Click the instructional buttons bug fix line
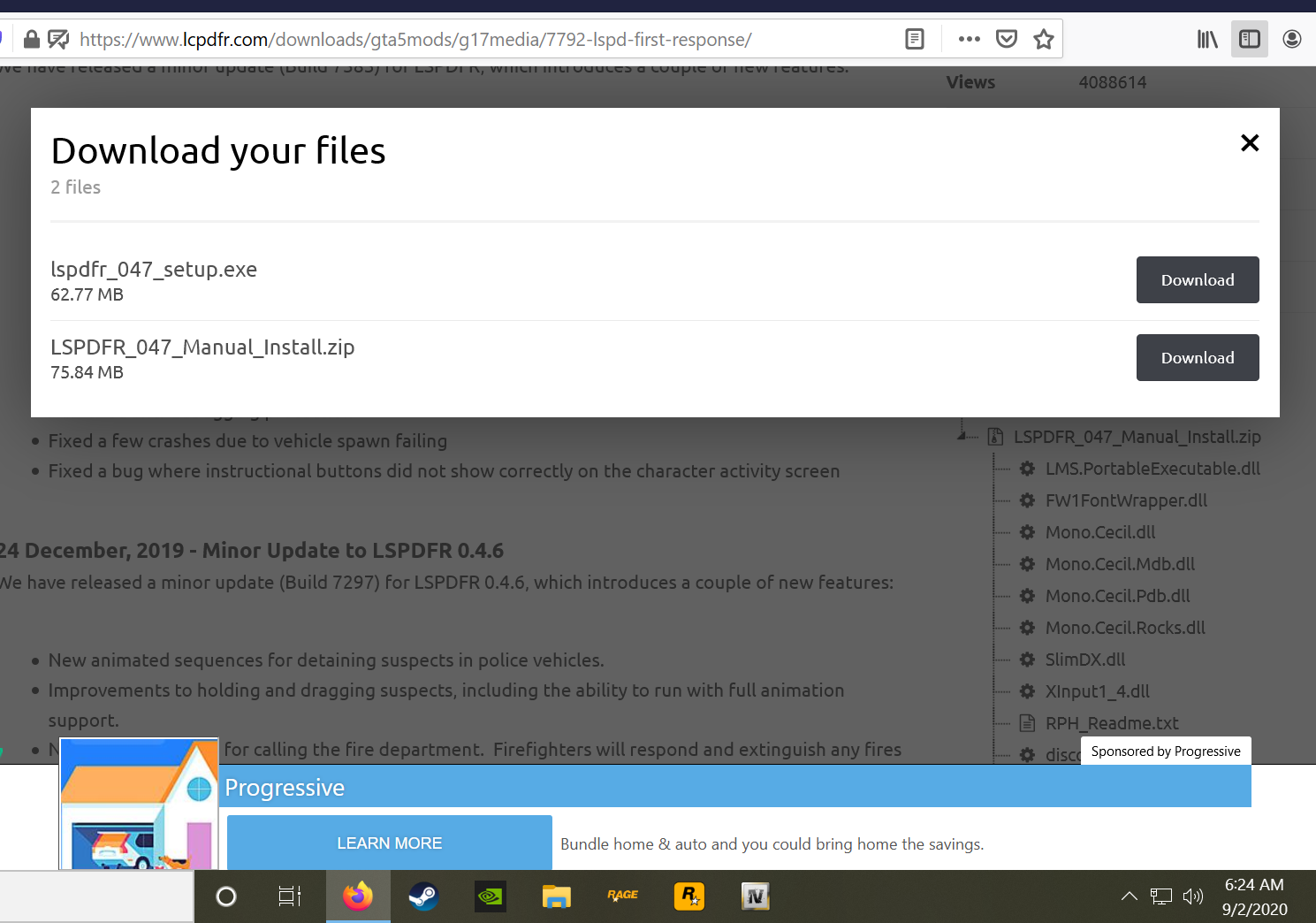 (444, 471)
